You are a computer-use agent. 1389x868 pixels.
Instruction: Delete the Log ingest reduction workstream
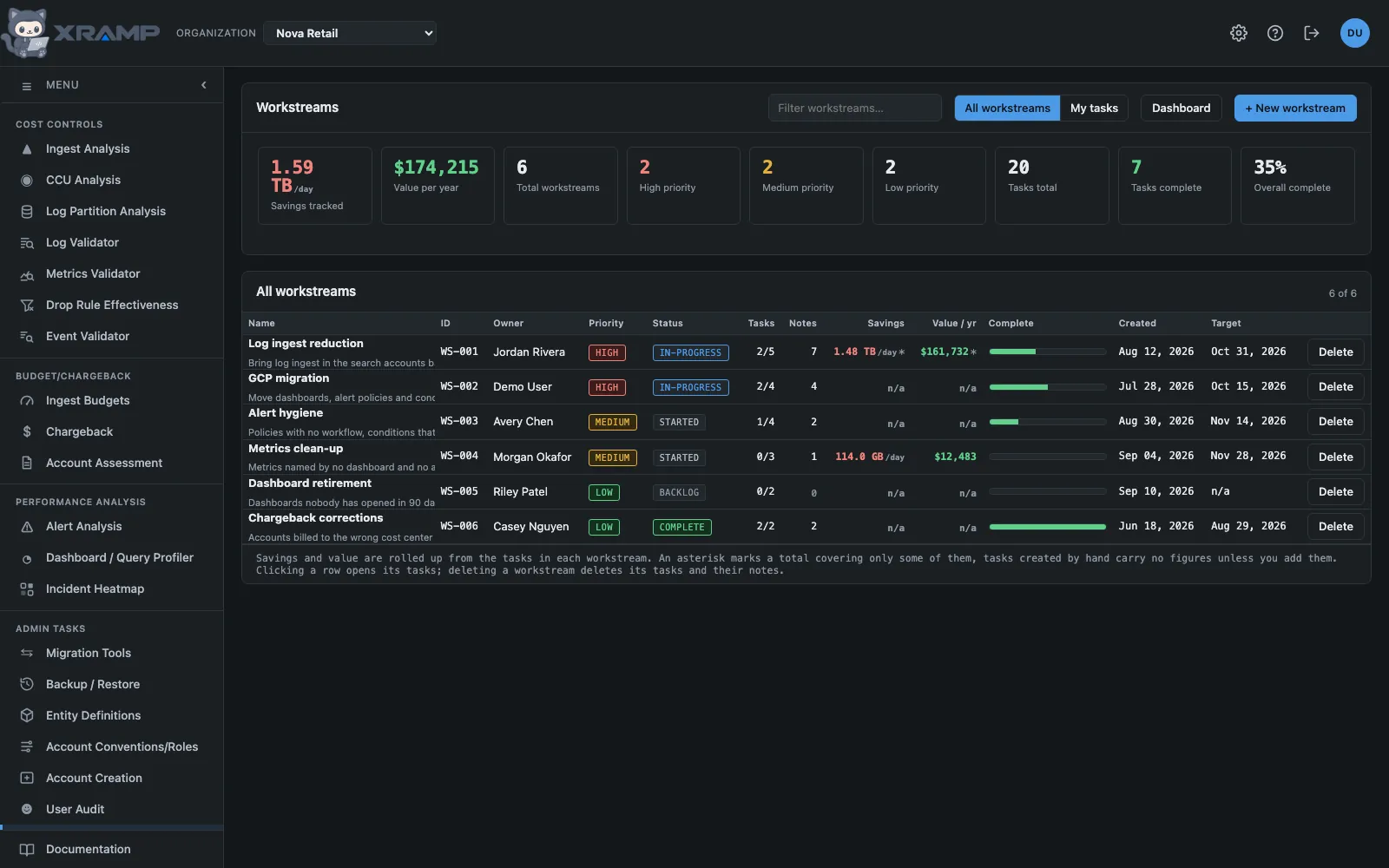pos(1335,352)
